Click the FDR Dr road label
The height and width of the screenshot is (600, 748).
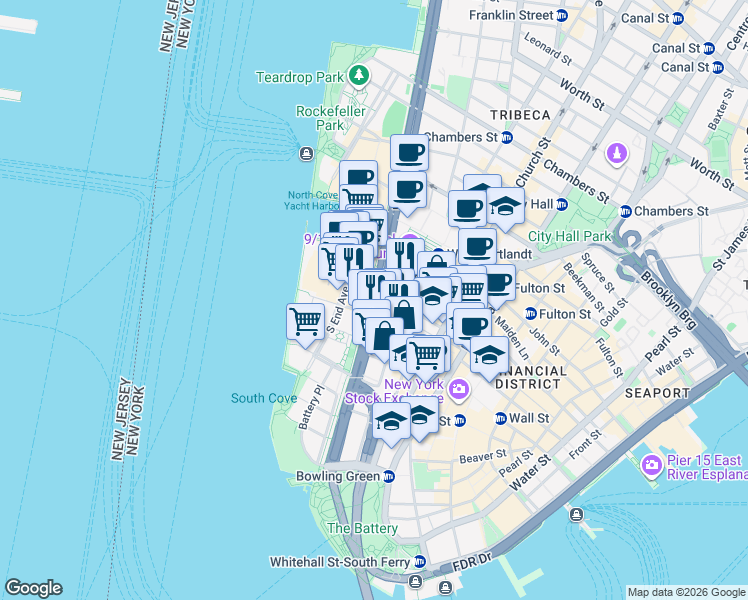click(471, 563)
